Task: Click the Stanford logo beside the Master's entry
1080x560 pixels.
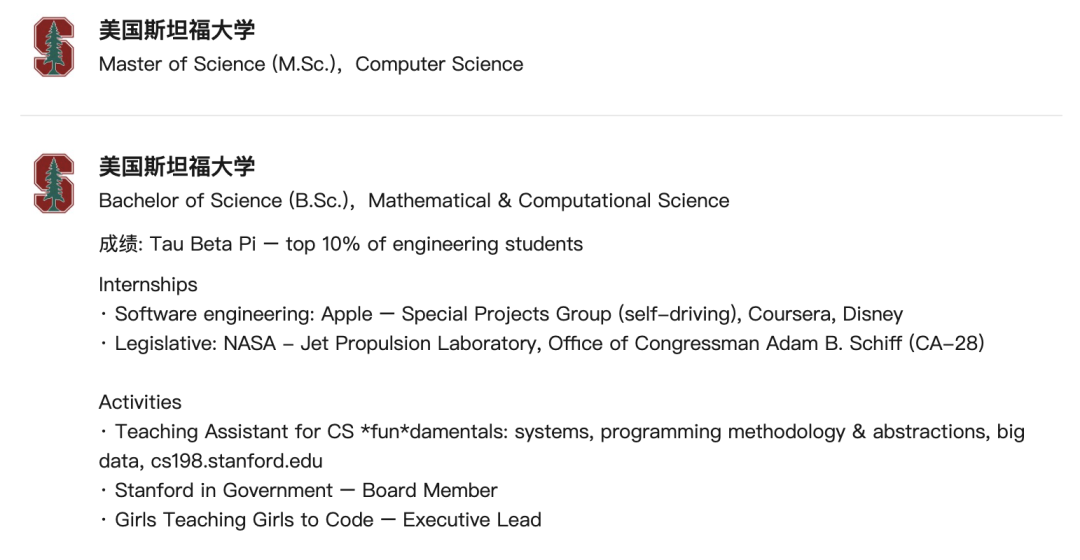Action: point(54,47)
